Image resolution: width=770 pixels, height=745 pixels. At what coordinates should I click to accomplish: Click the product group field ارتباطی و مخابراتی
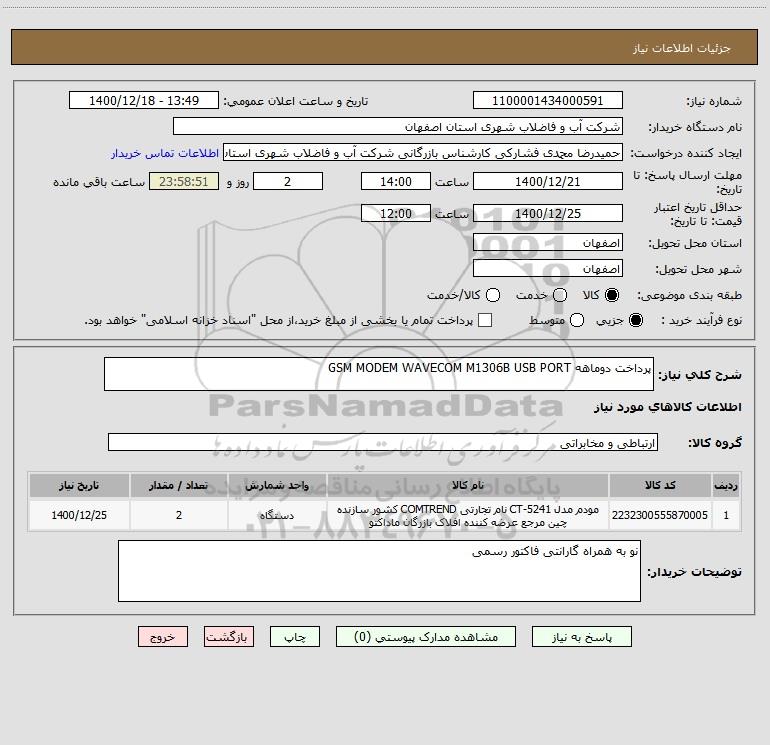[383, 442]
